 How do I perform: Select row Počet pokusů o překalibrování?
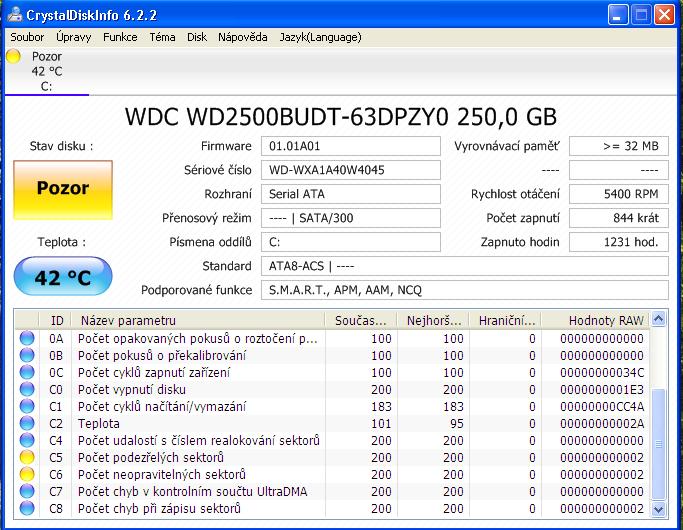click(x=332, y=355)
